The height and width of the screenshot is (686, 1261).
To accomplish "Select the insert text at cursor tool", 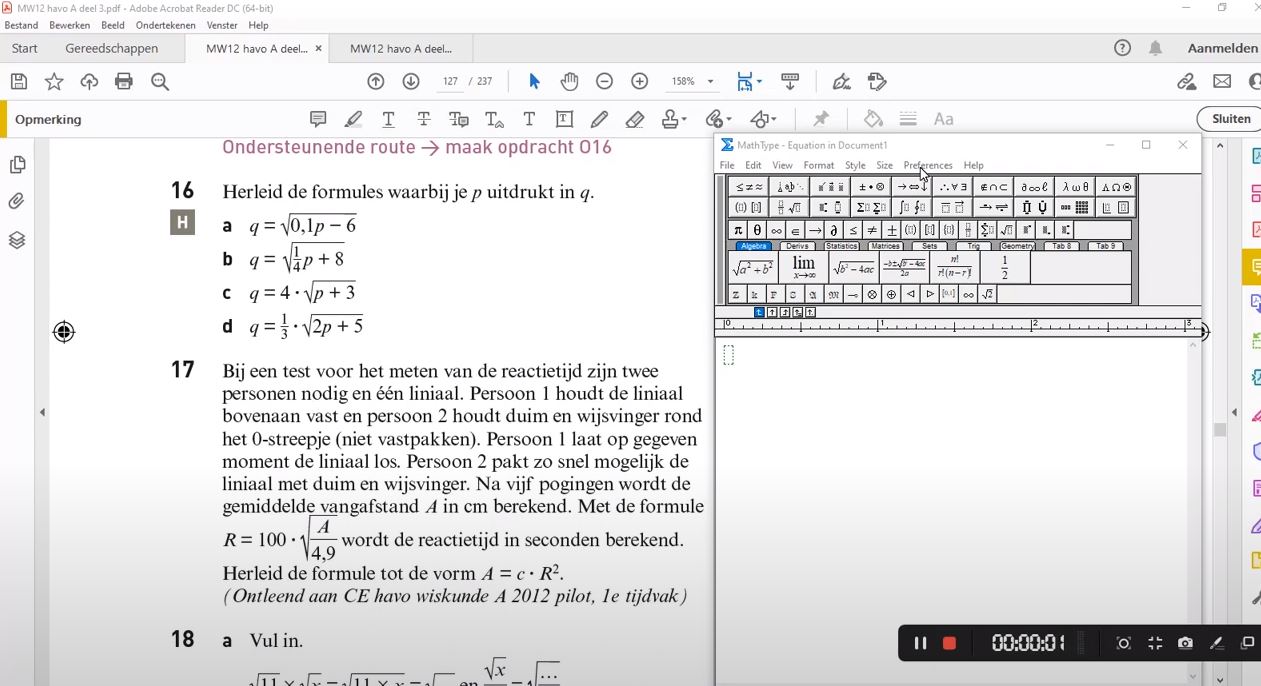I will pyautogui.click(x=494, y=119).
